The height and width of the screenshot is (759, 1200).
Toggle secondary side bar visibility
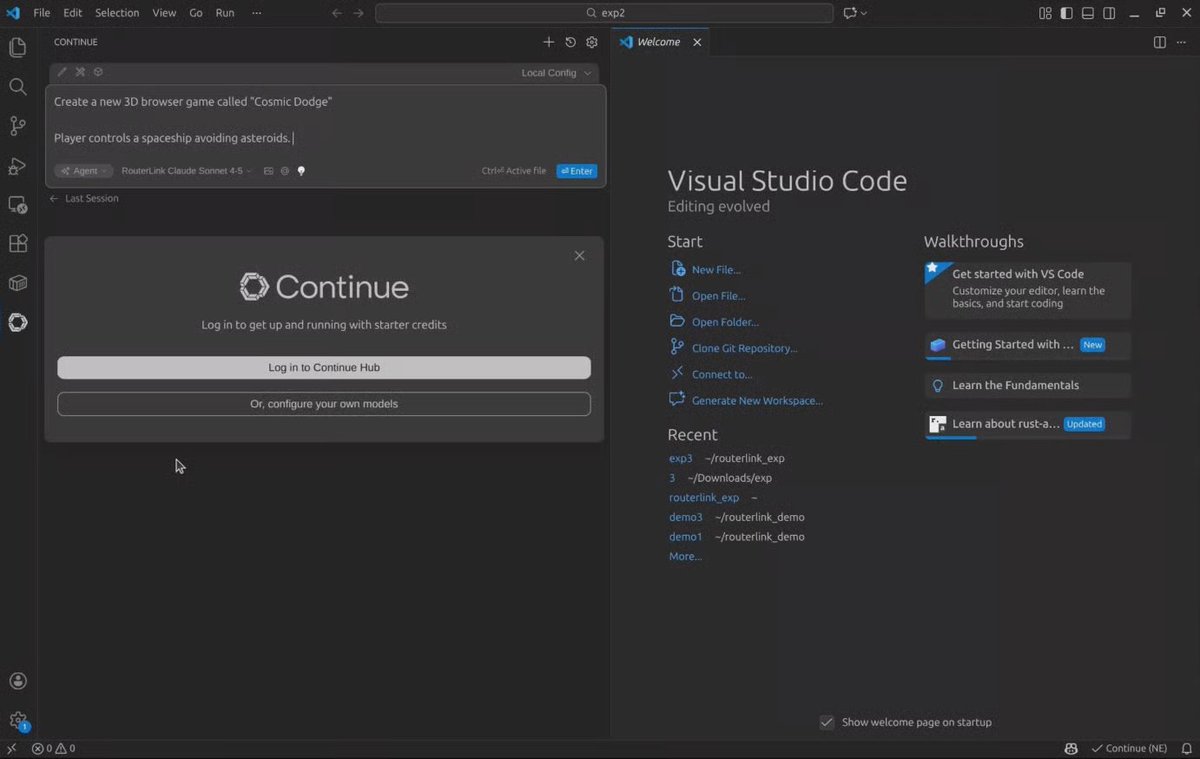pyautogui.click(x=1110, y=13)
